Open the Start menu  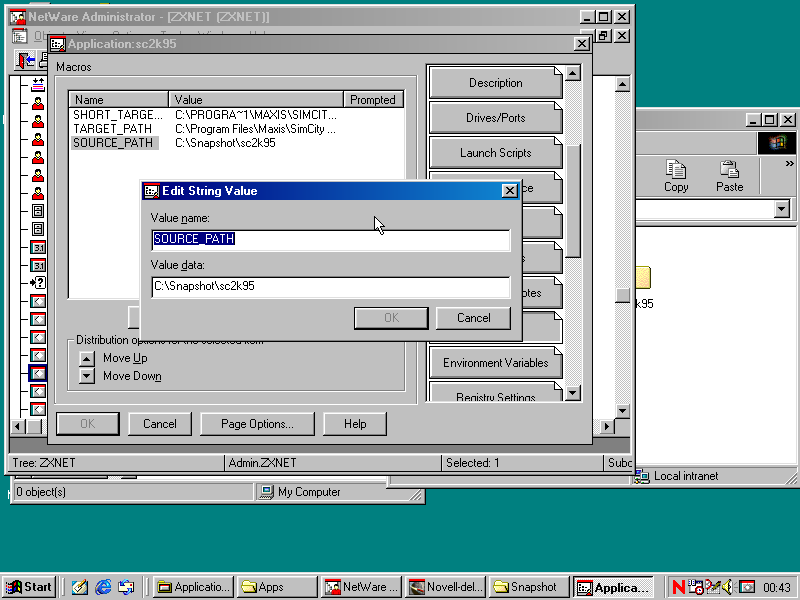click(29, 587)
